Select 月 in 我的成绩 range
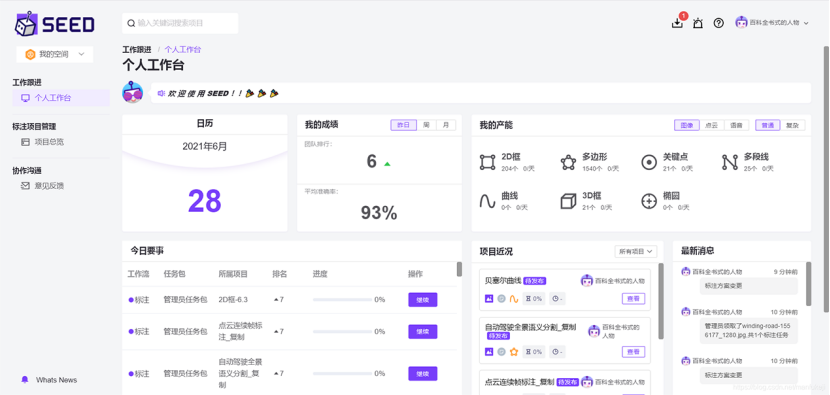 point(446,125)
